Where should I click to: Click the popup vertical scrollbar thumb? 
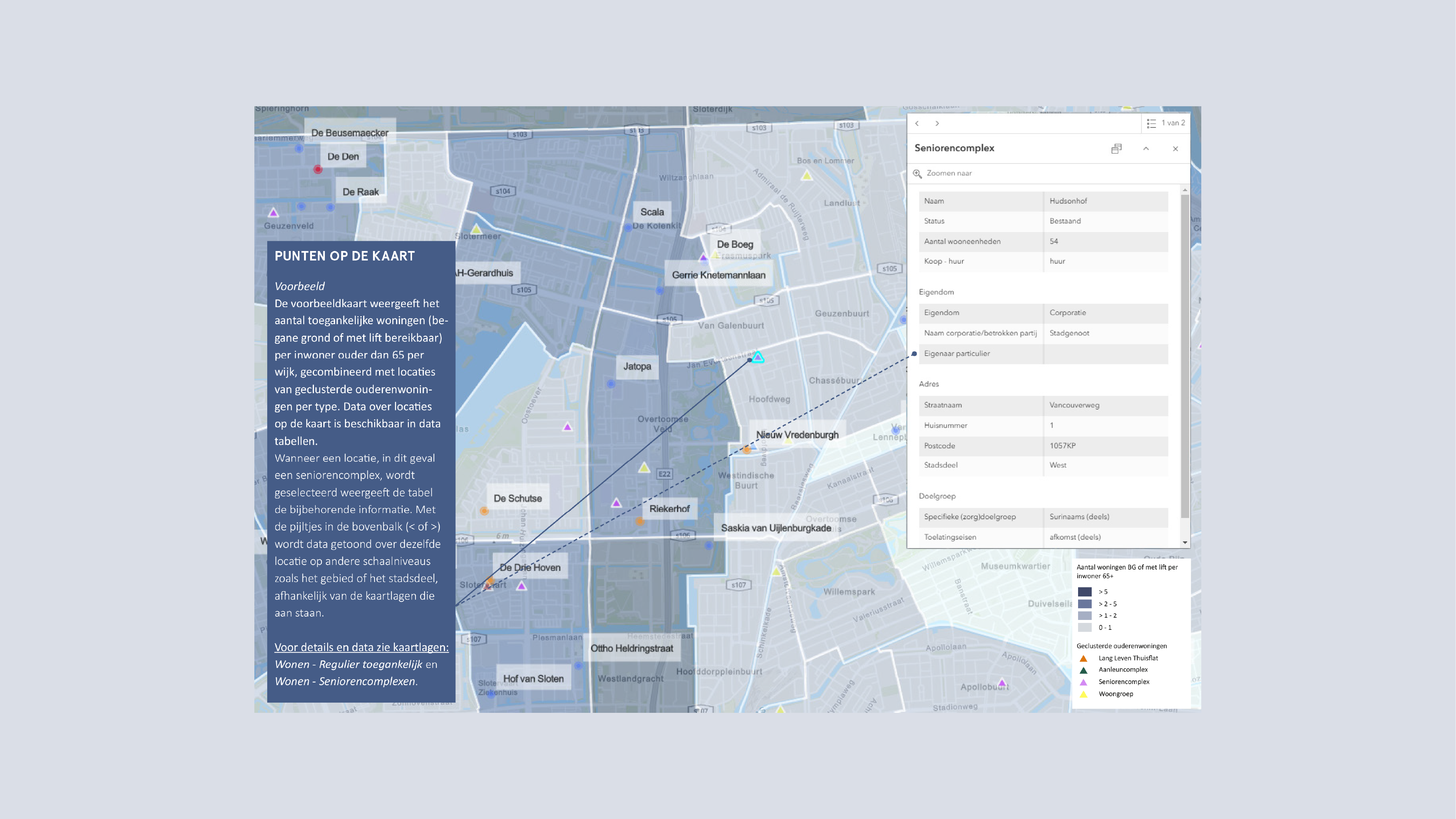(1185, 356)
